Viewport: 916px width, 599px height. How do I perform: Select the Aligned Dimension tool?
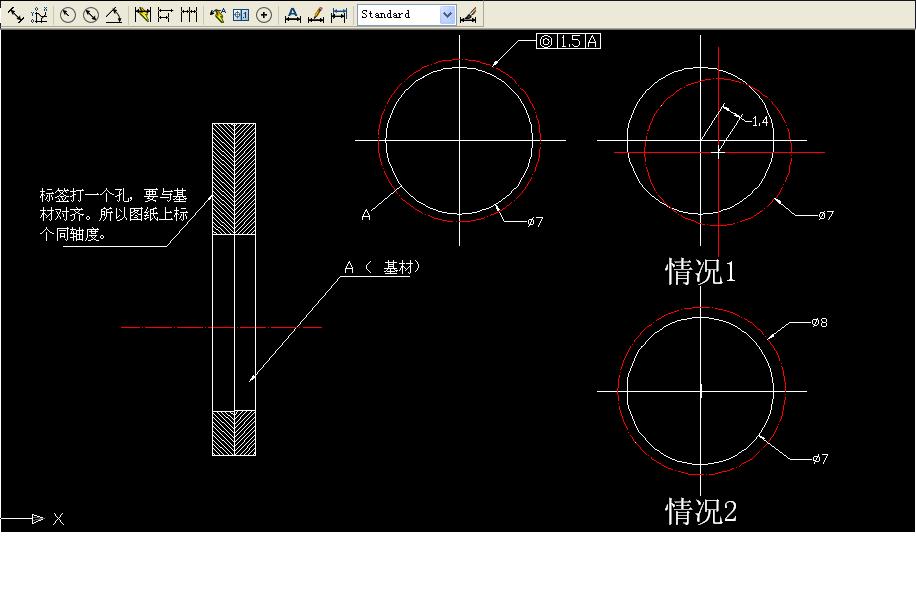coord(15,15)
